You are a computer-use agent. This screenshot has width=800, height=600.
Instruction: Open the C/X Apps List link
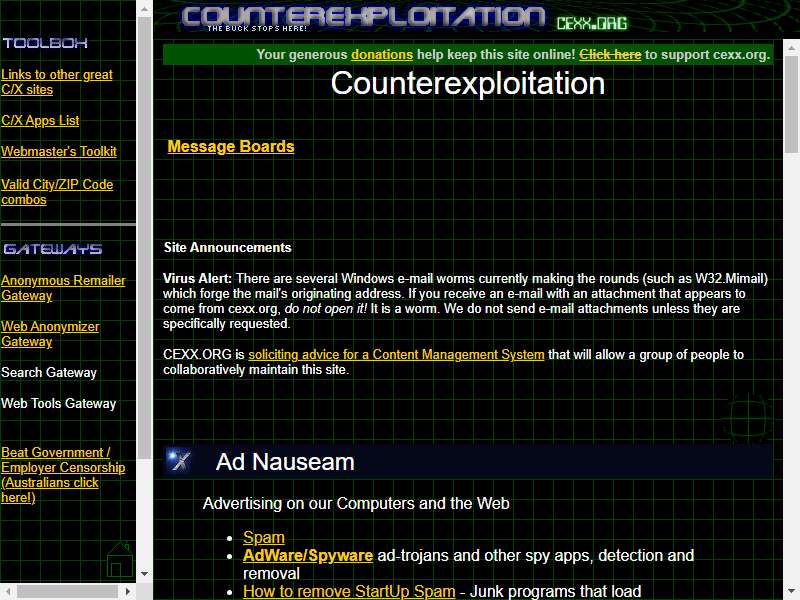pyautogui.click(x=40, y=120)
